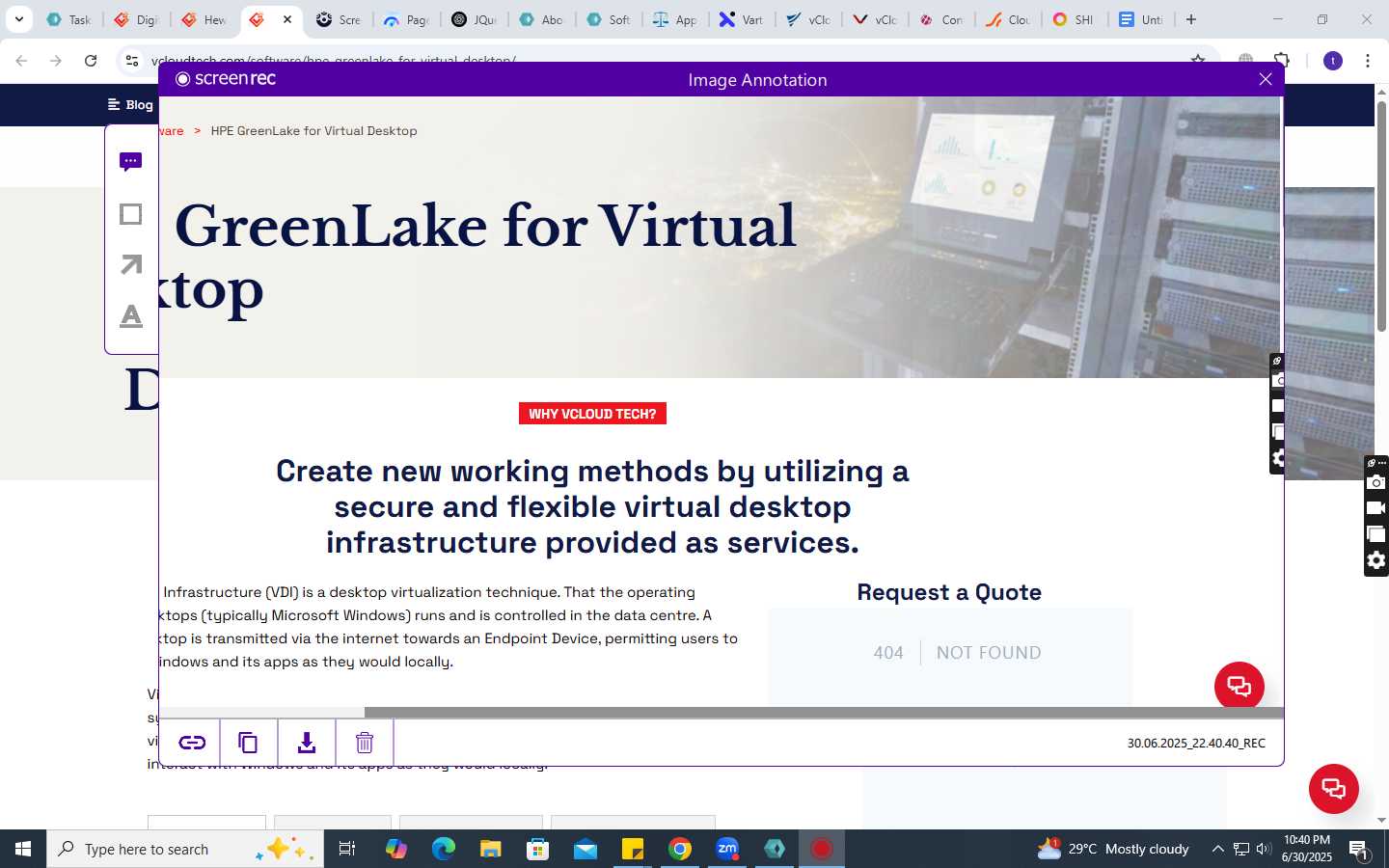The width and height of the screenshot is (1389, 868).
Task: Click the annotation window horizontal scrollbar
Action: click(824, 713)
